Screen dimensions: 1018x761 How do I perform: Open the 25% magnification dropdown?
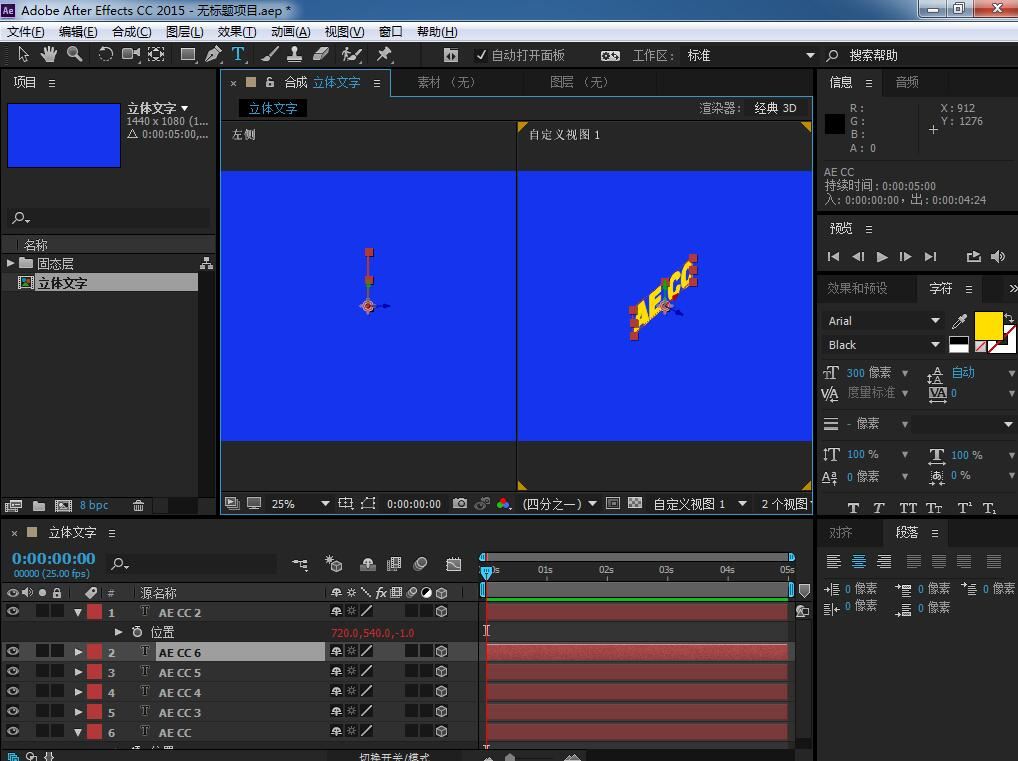(299, 503)
